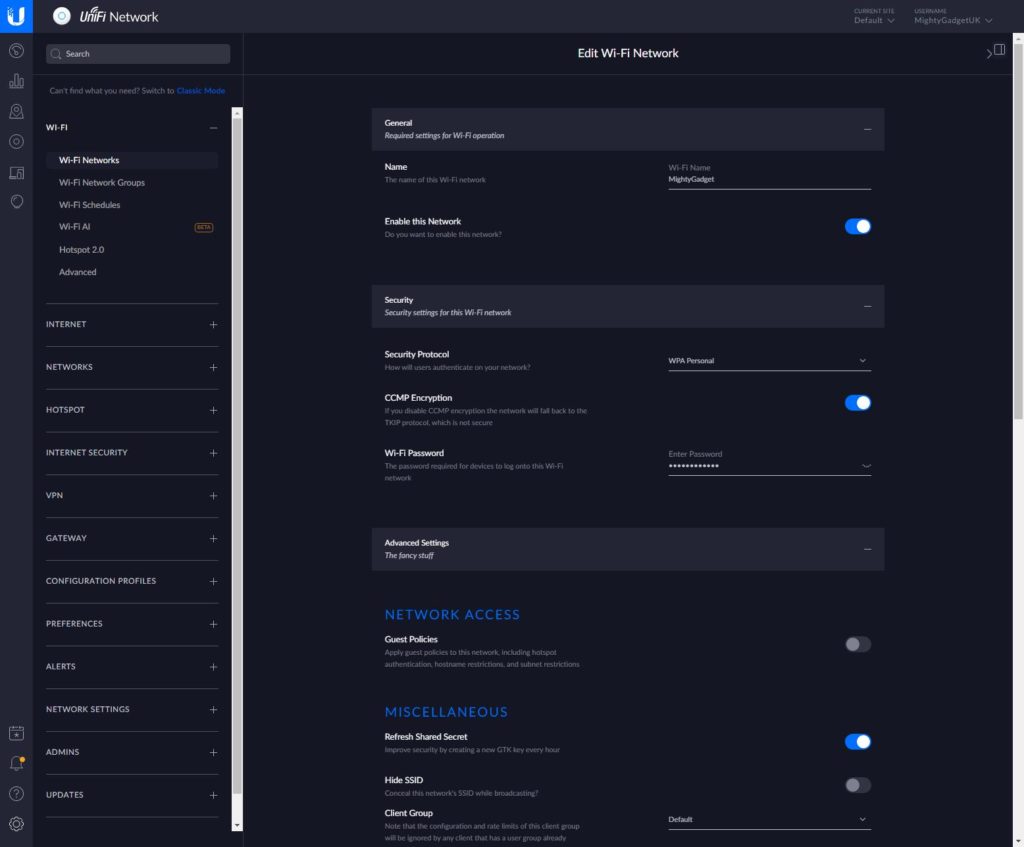Image resolution: width=1024 pixels, height=847 pixels.
Task: Click the Classic Mode link
Action: click(201, 91)
